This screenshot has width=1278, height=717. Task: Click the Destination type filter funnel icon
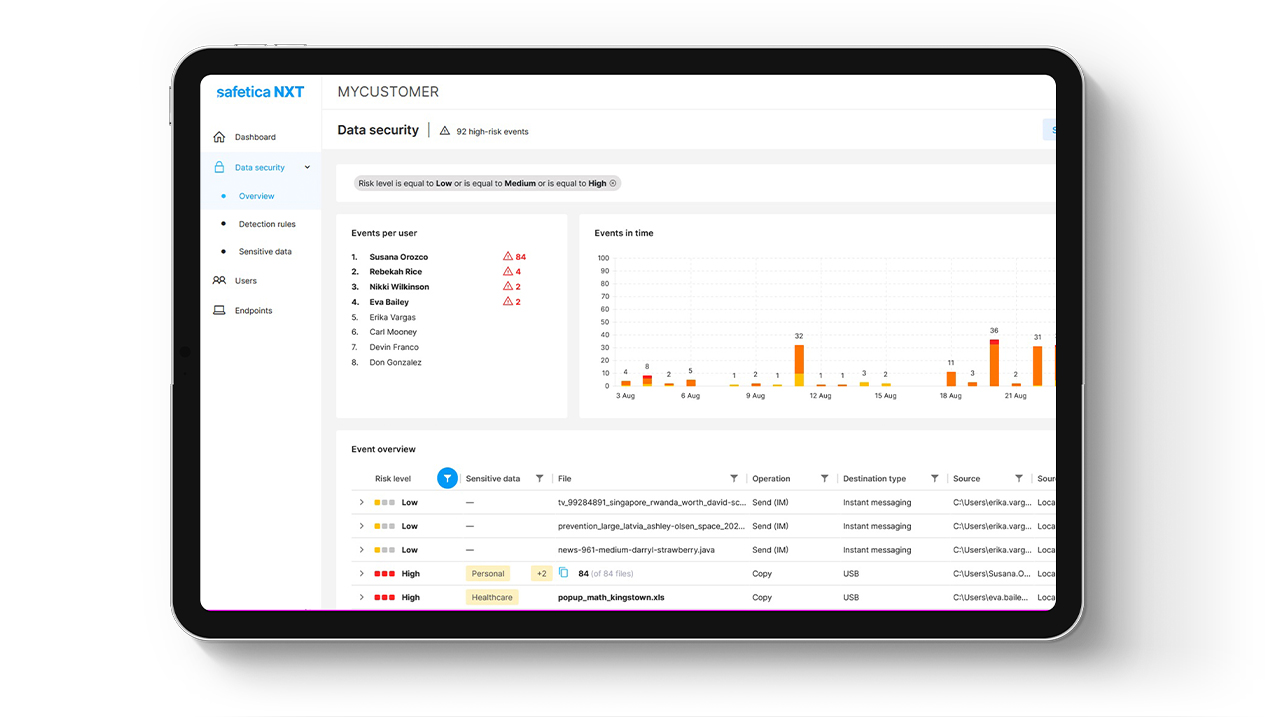pyautogui.click(x=934, y=477)
